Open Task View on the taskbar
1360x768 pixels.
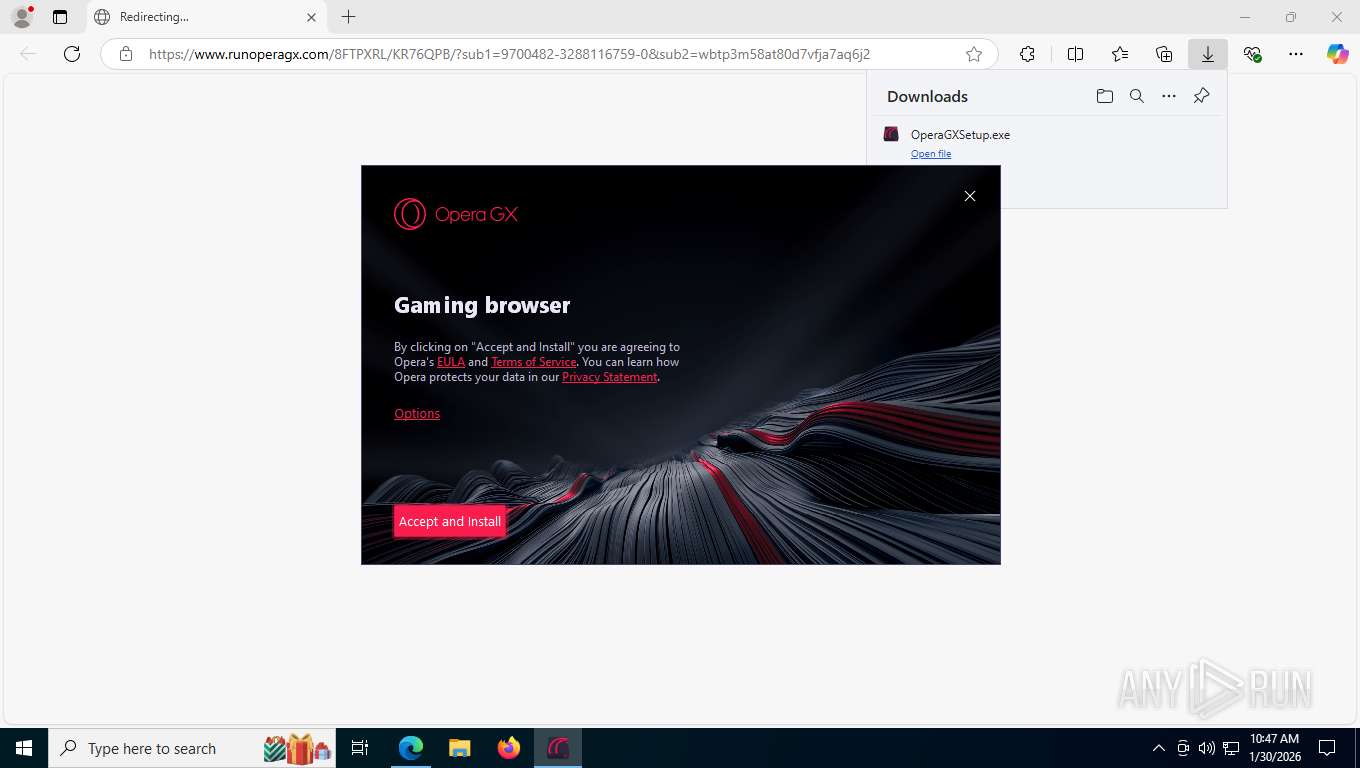[360, 748]
